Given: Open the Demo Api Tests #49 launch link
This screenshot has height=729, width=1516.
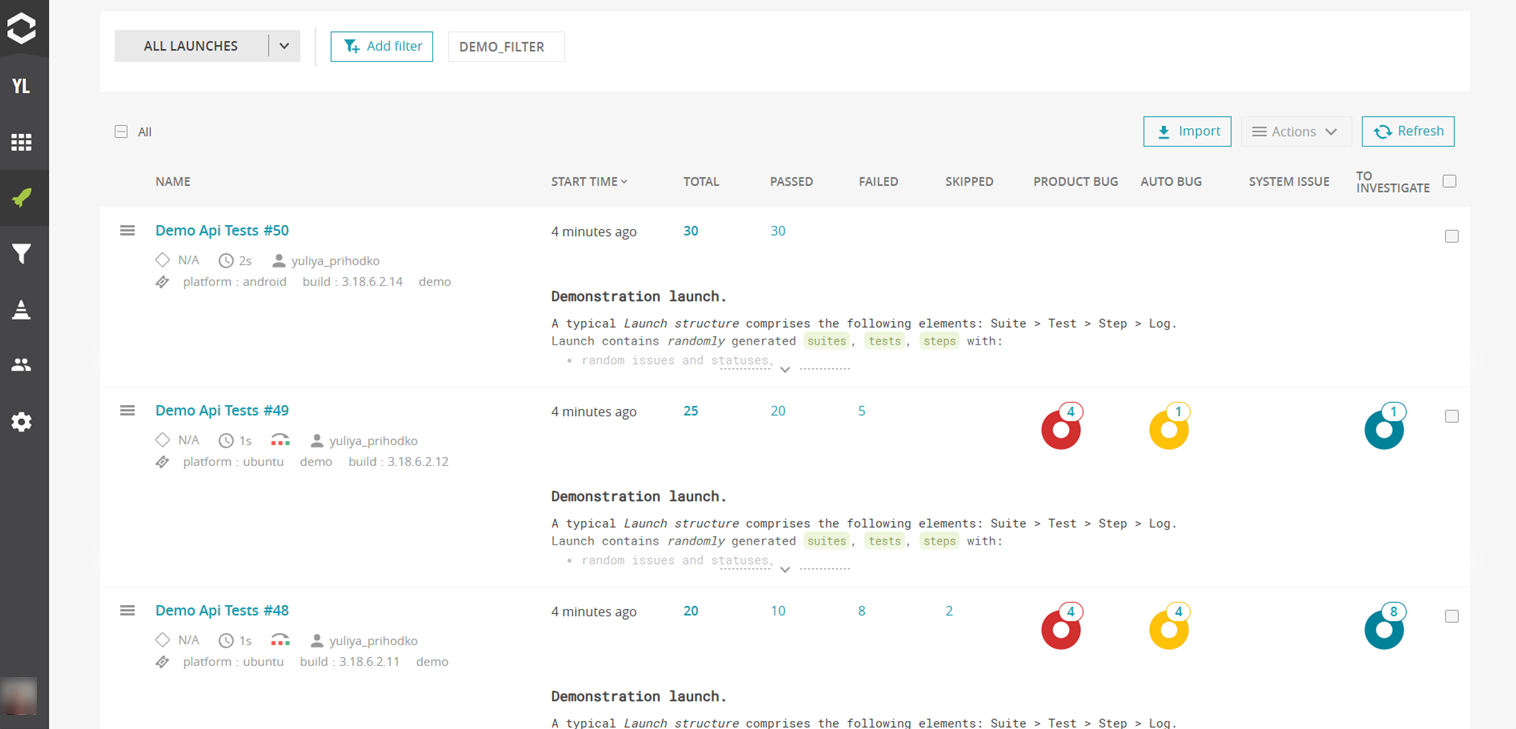Looking at the screenshot, I should [x=222, y=411].
